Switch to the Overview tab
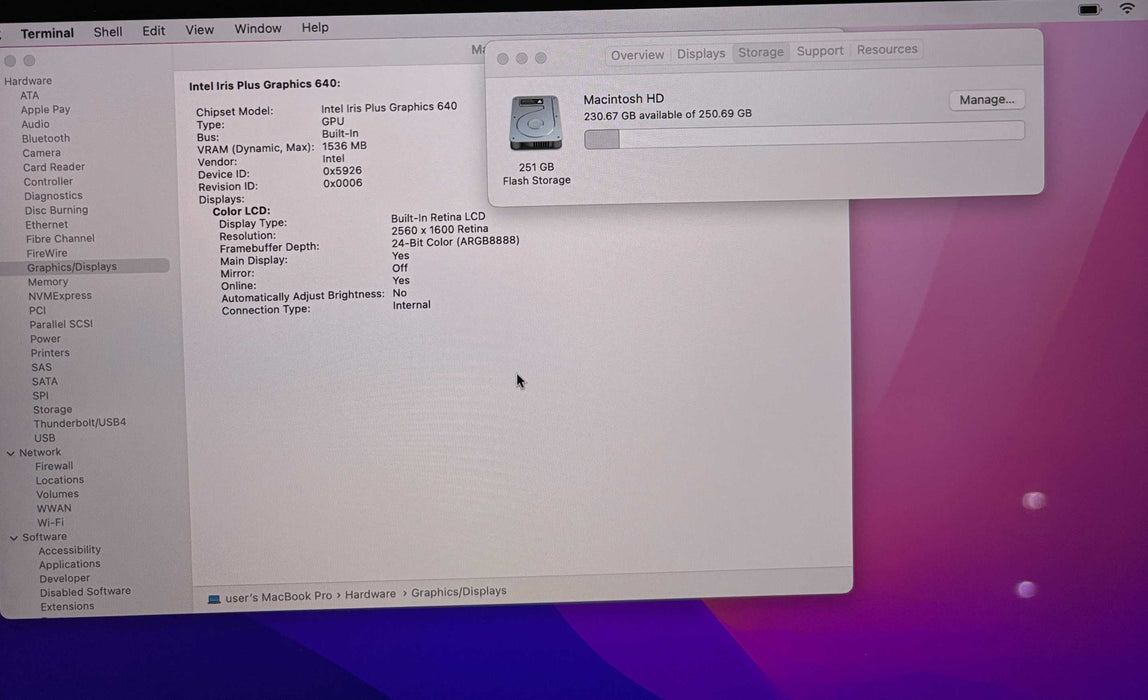This screenshot has height=700, width=1148. 637,55
